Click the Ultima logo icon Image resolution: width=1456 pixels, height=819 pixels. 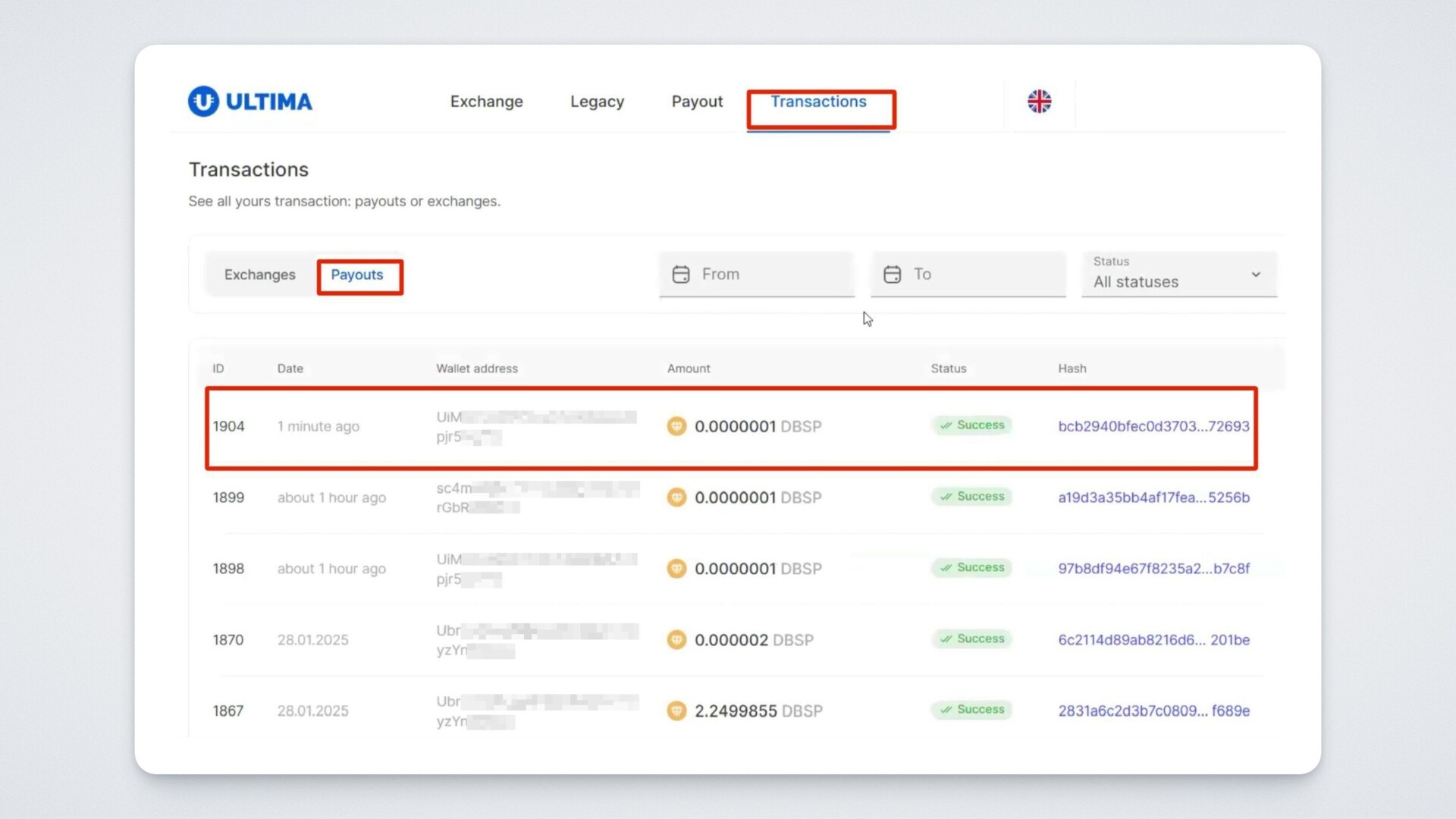click(x=203, y=101)
